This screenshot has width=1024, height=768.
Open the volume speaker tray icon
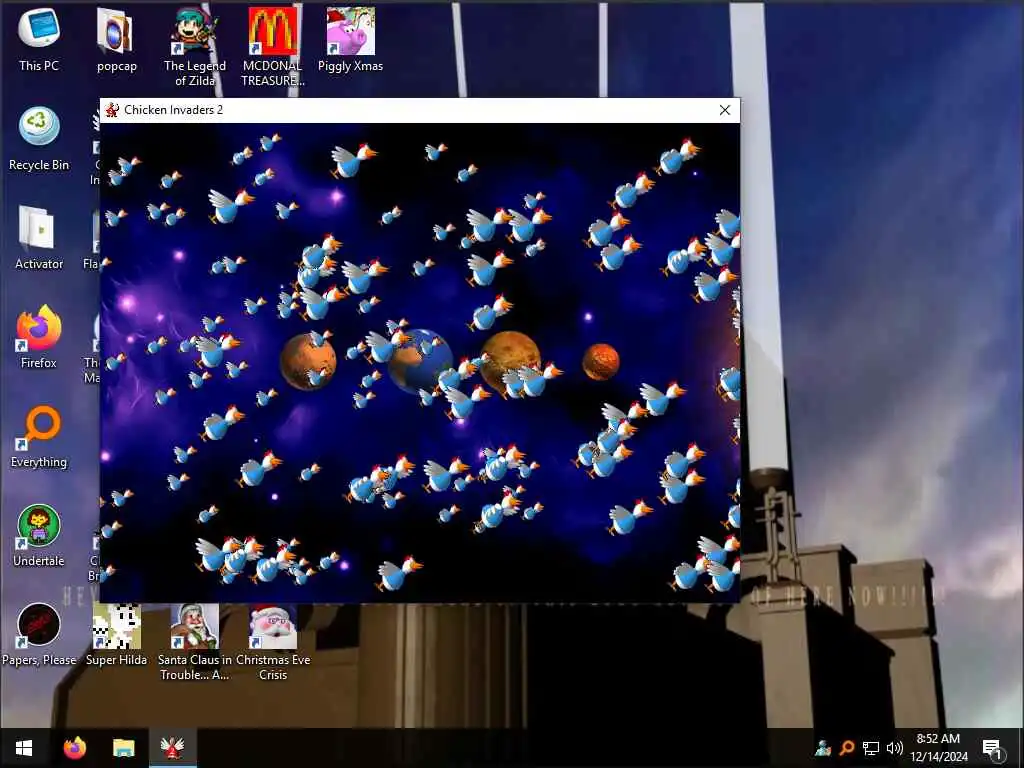pyautogui.click(x=895, y=748)
